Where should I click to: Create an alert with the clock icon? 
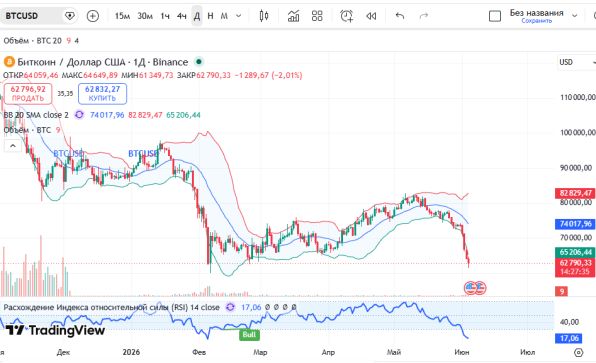[x=347, y=16]
